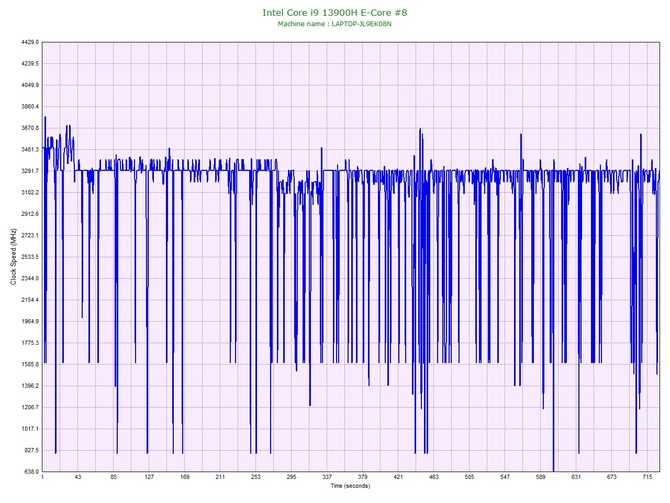This screenshot has width=670, height=503.
Task: Click the 169 time axis tick label
Action: point(185,477)
